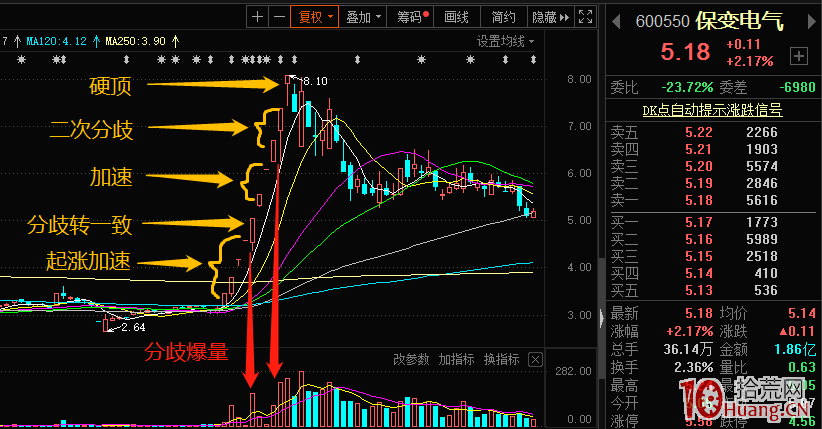Screen dimensions: 822x429
Task: Click the 委比 value -23.72%
Action: coord(687,87)
